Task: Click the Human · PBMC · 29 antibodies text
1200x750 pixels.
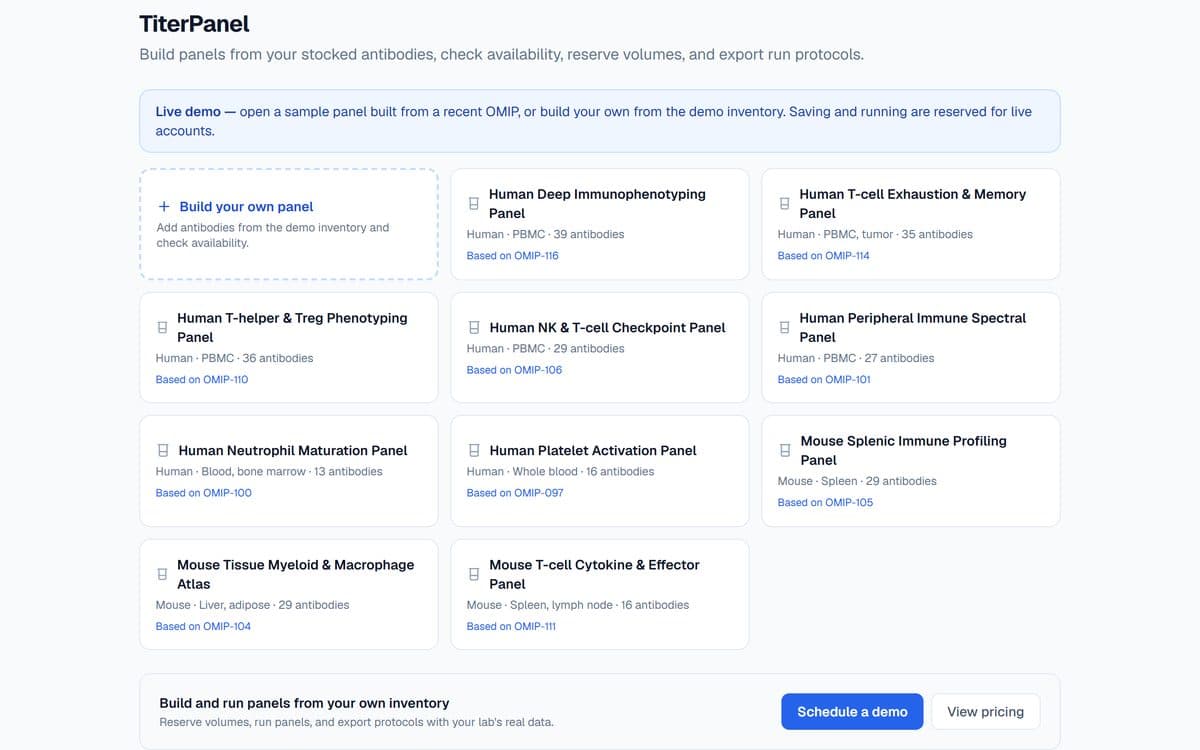Action: [546, 349]
